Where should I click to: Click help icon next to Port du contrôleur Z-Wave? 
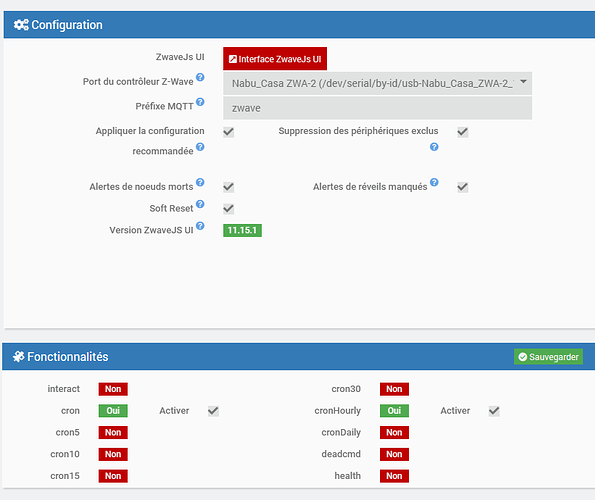[200, 77]
